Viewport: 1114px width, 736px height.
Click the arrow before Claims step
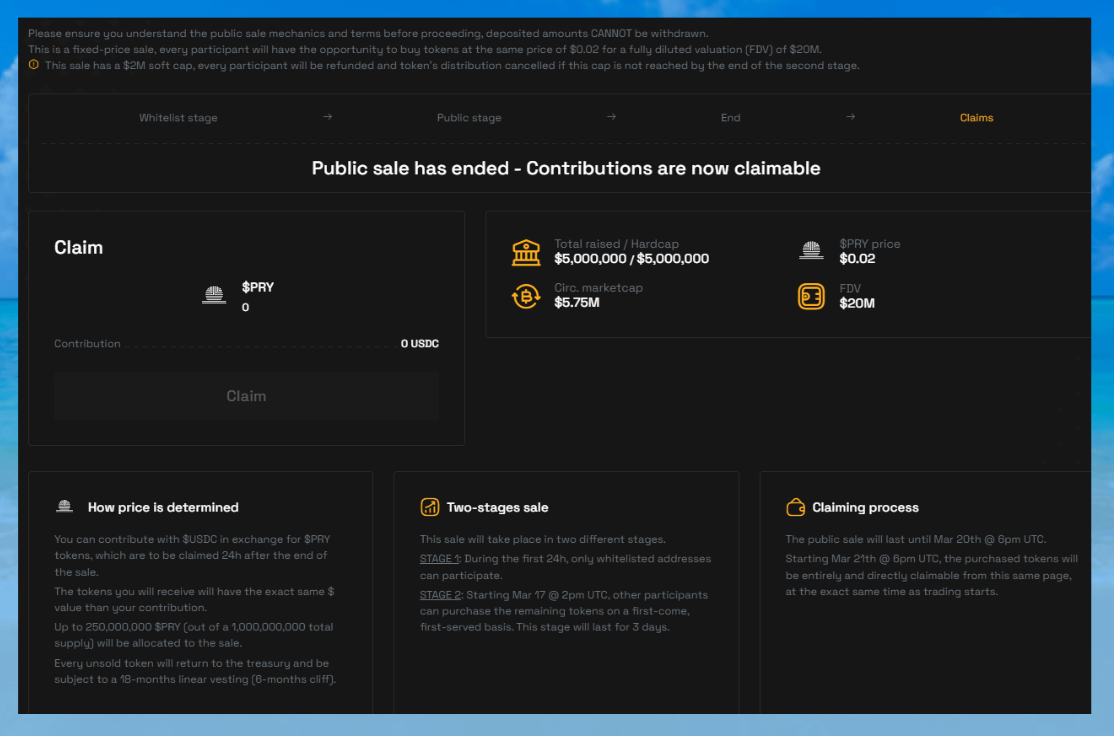click(x=850, y=117)
